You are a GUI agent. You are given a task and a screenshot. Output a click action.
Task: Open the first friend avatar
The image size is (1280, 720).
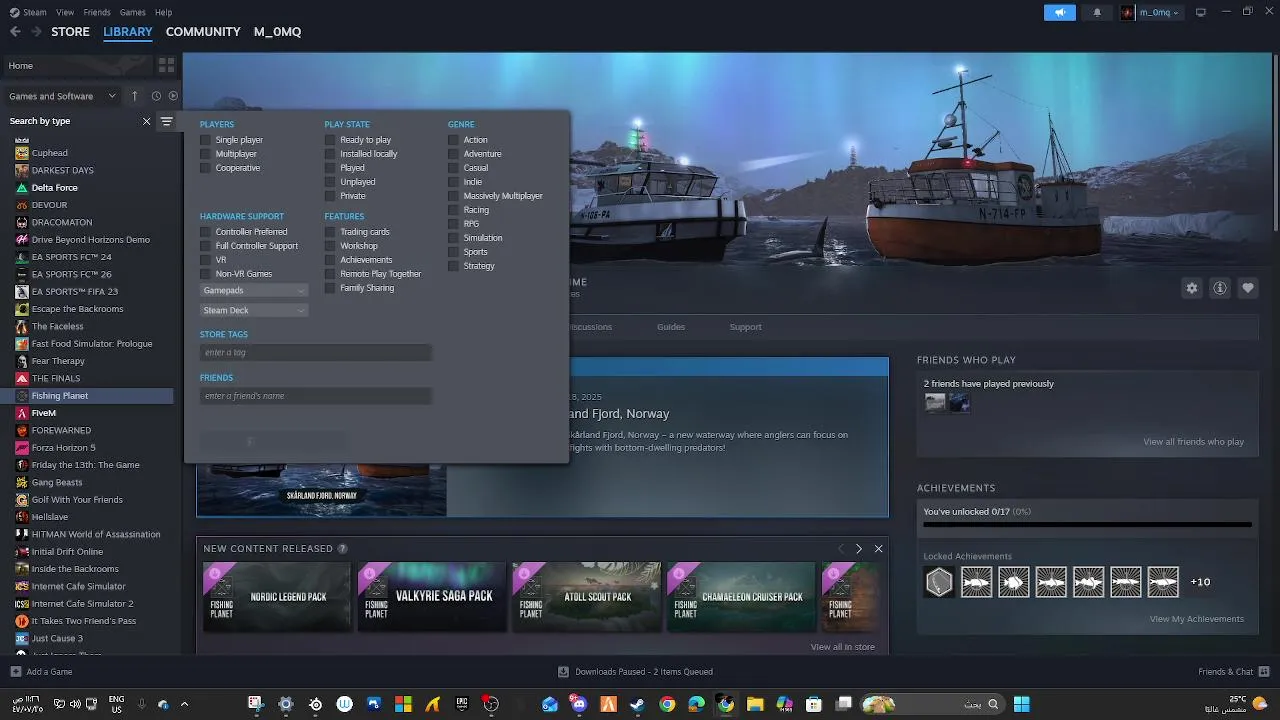935,402
